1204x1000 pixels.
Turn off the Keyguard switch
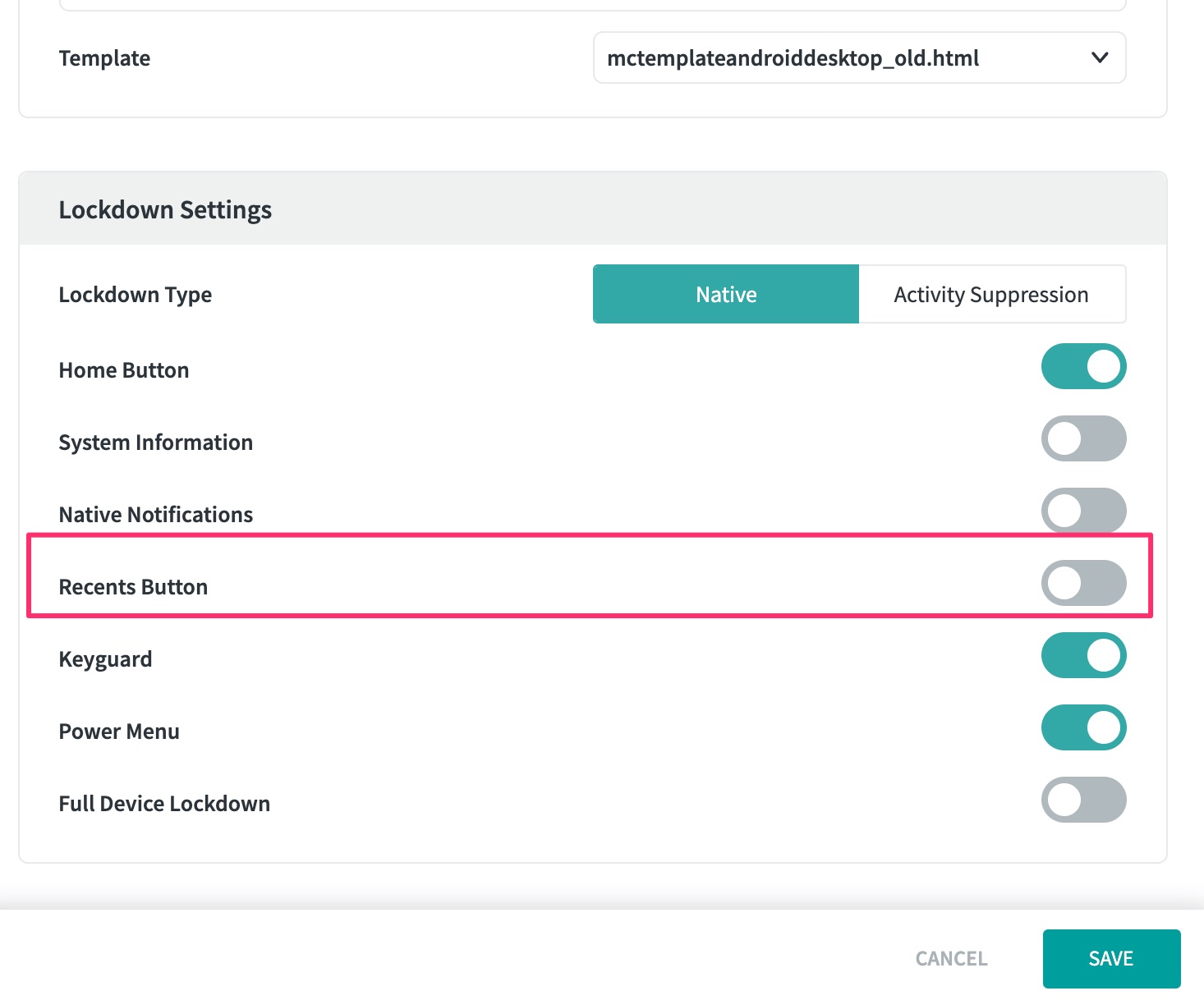[1083, 655]
